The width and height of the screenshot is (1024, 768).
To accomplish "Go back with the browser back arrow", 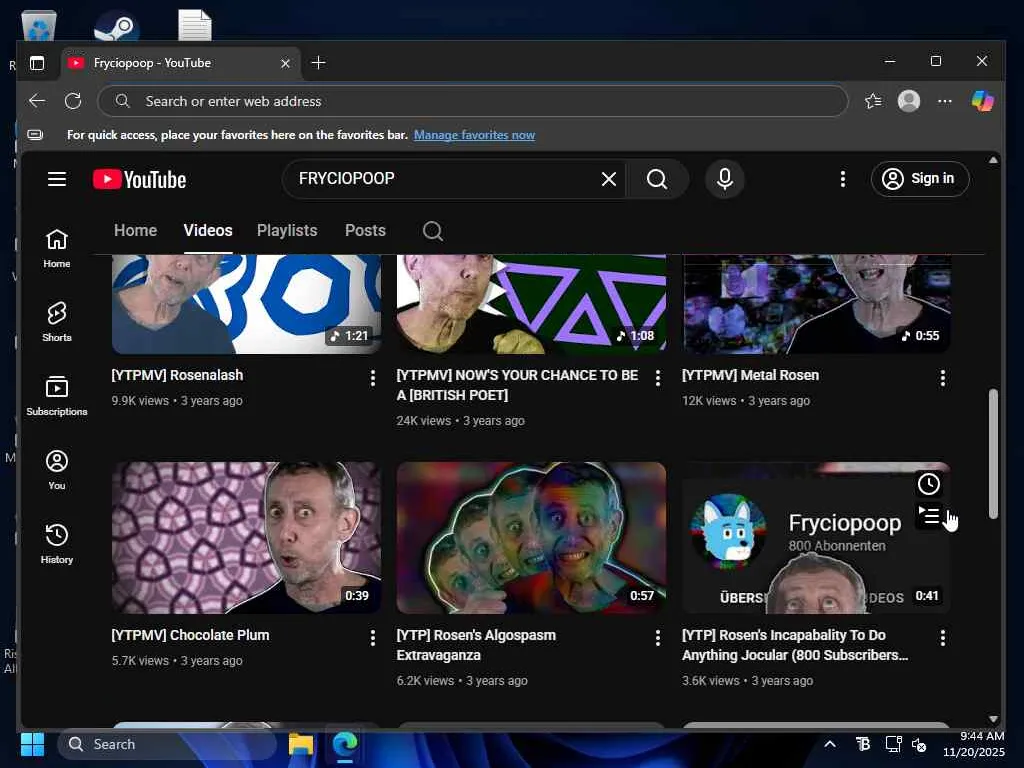I will (37, 101).
